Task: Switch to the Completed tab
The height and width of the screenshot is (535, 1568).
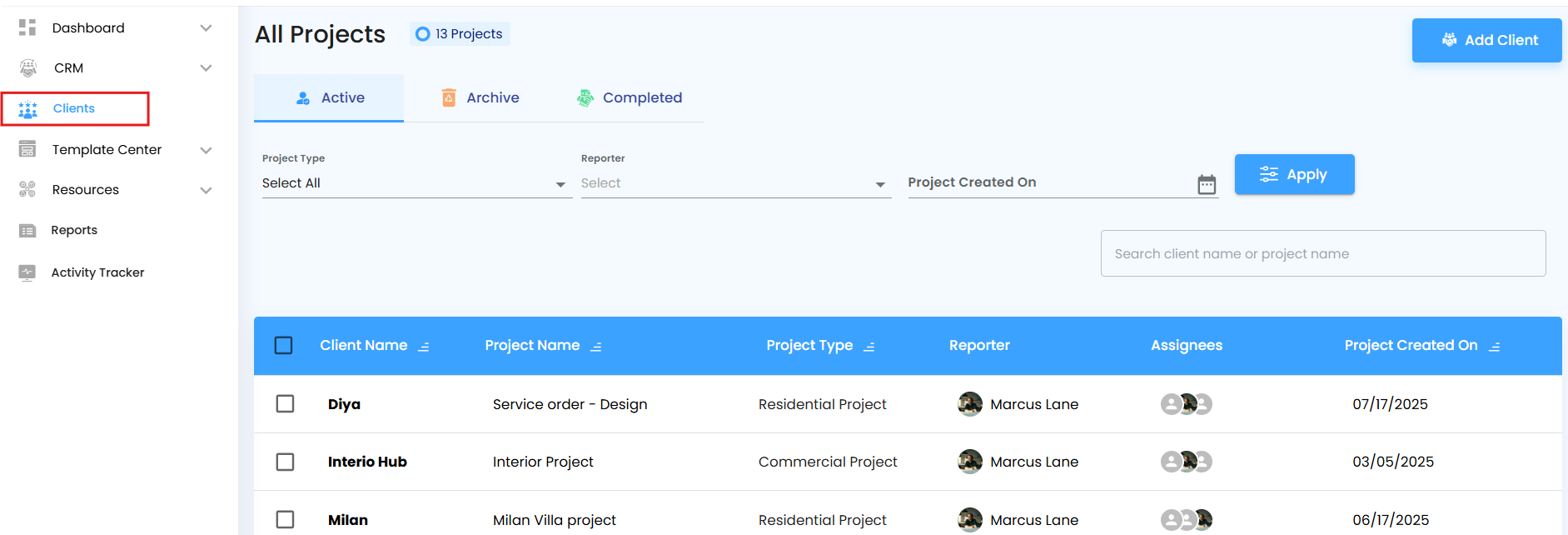Action: click(630, 98)
